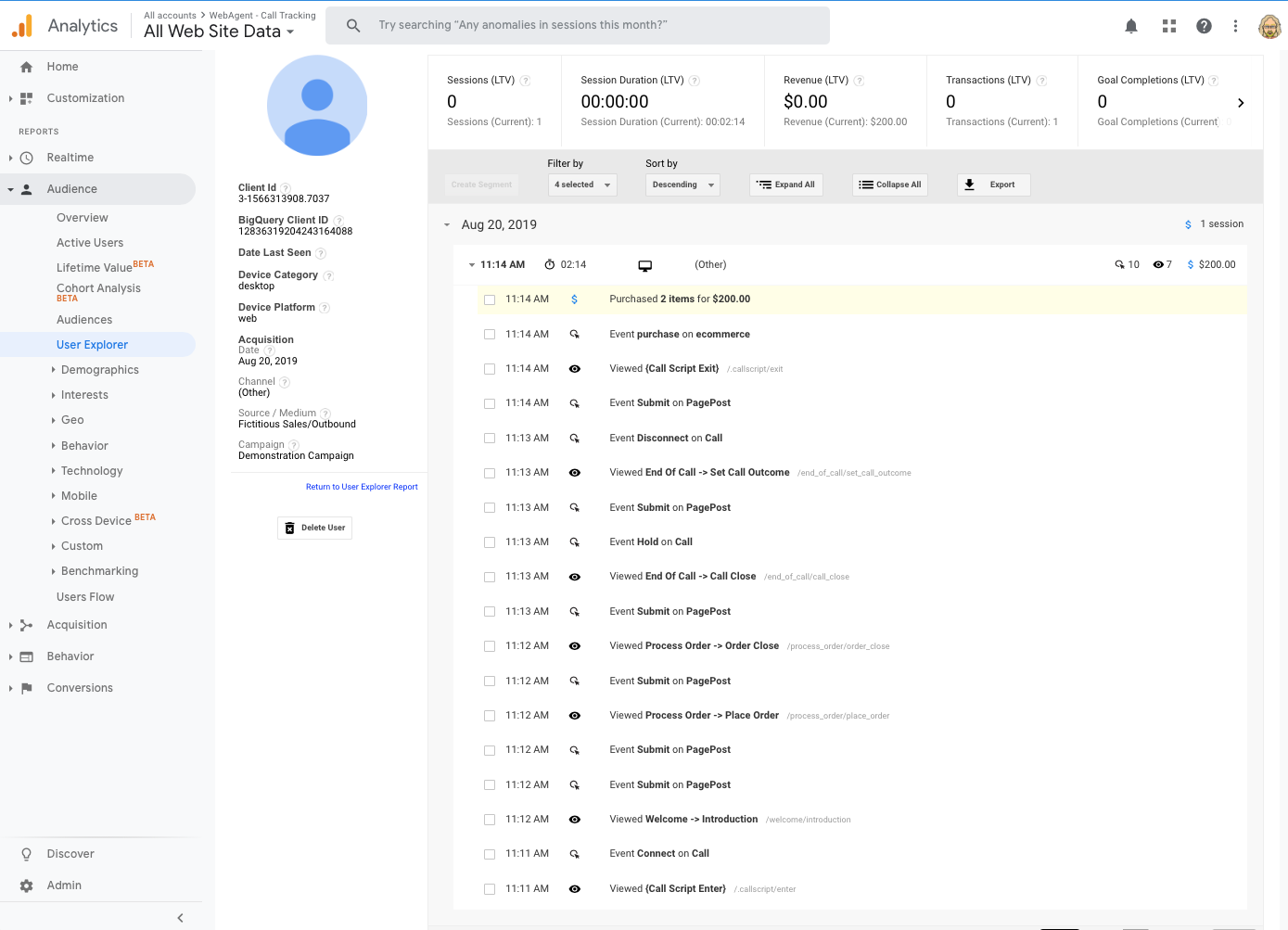The width and height of the screenshot is (1288, 930).
Task: Click the Create Segment button
Action: click(481, 185)
